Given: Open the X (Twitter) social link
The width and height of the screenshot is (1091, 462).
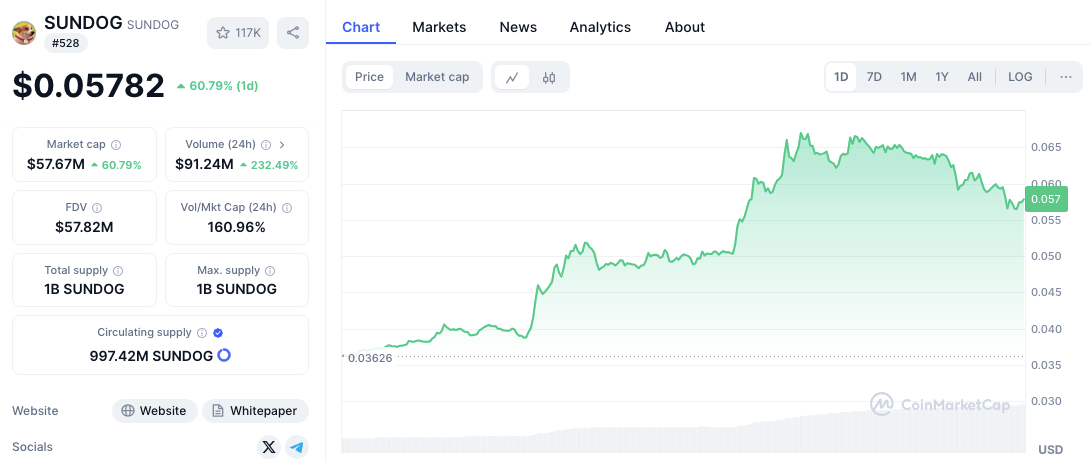Looking at the screenshot, I should (x=269, y=447).
